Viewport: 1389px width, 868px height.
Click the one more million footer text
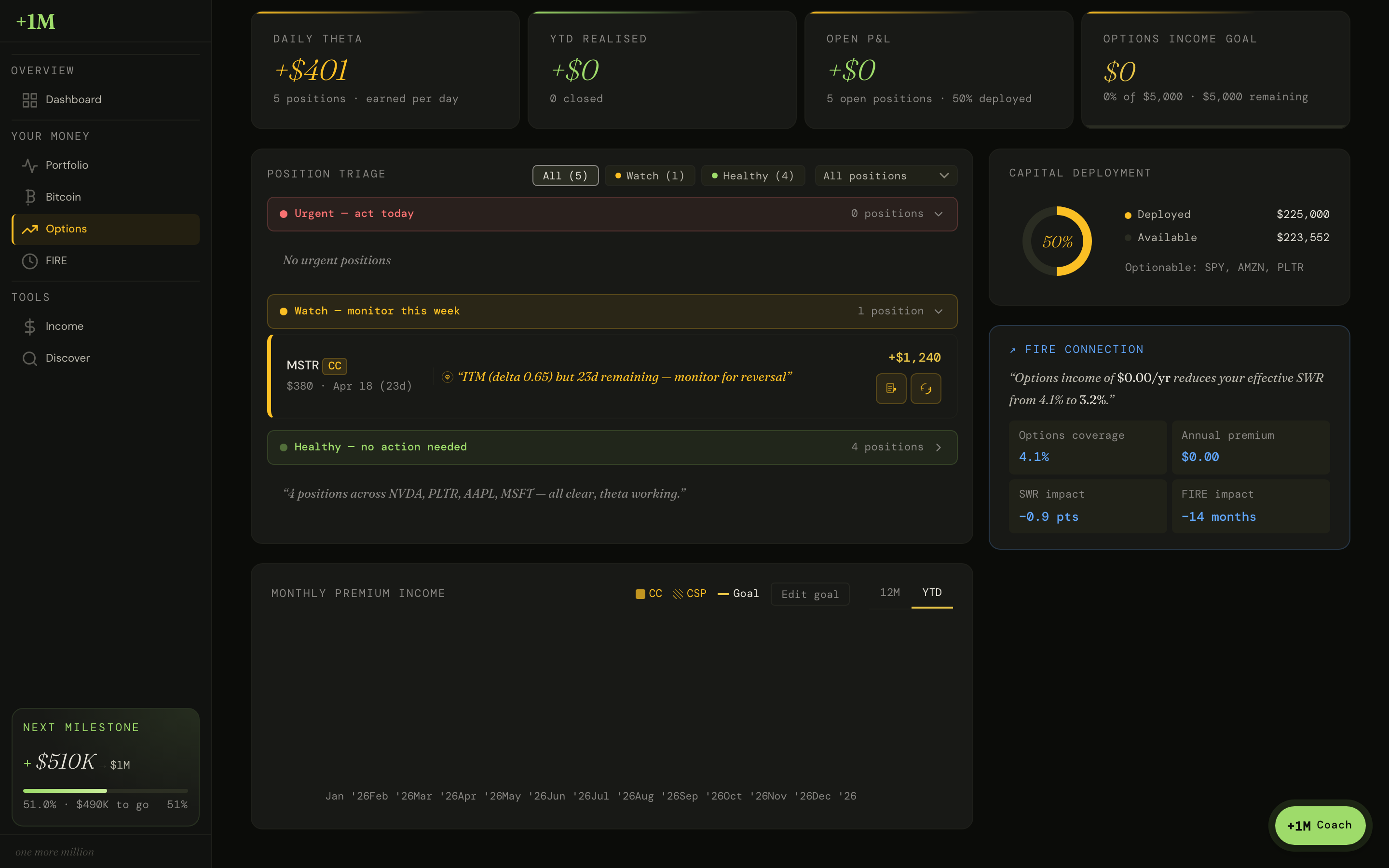pos(54,852)
